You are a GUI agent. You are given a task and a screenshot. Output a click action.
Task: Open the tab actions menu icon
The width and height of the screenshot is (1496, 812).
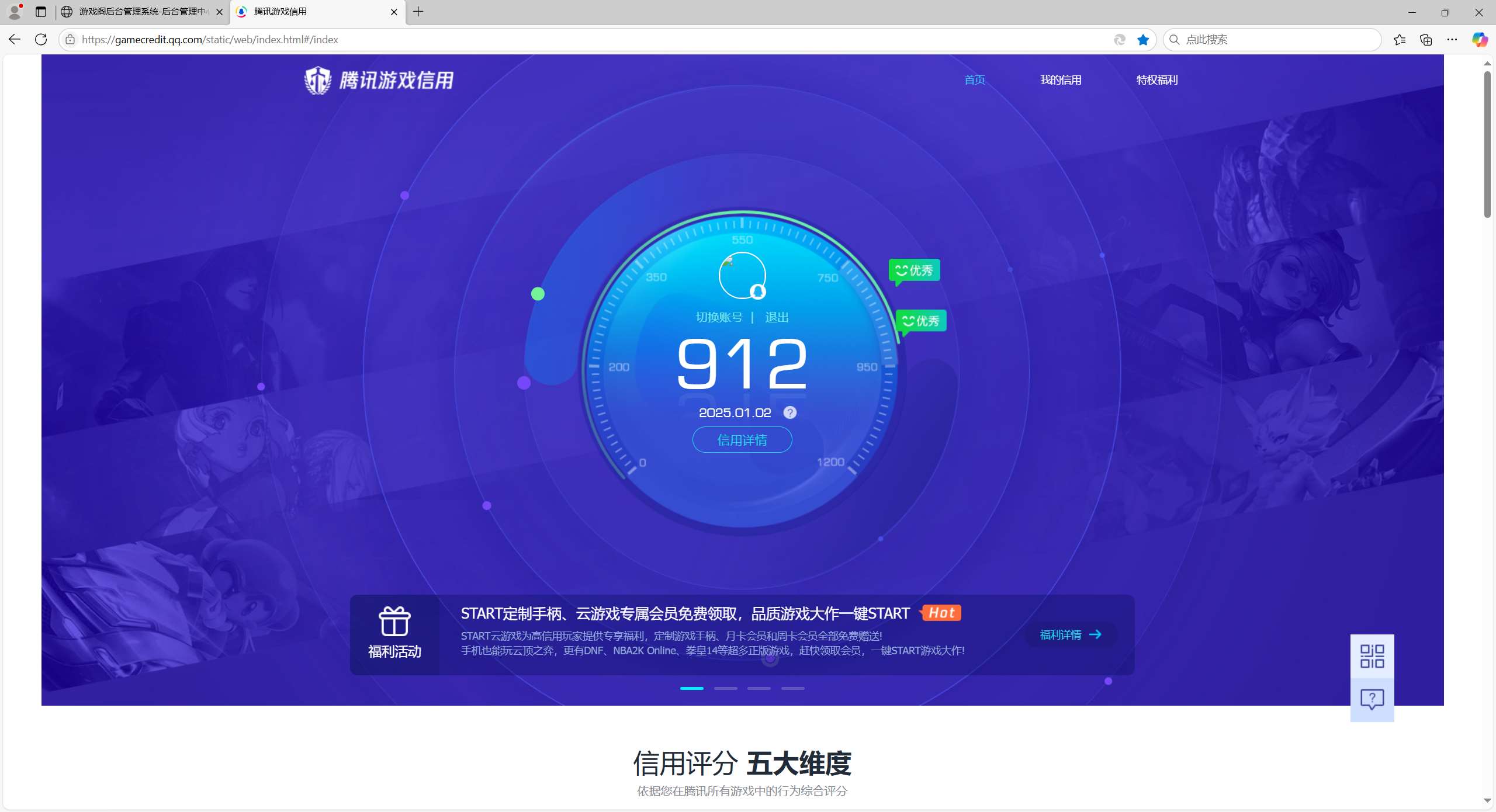[x=41, y=12]
